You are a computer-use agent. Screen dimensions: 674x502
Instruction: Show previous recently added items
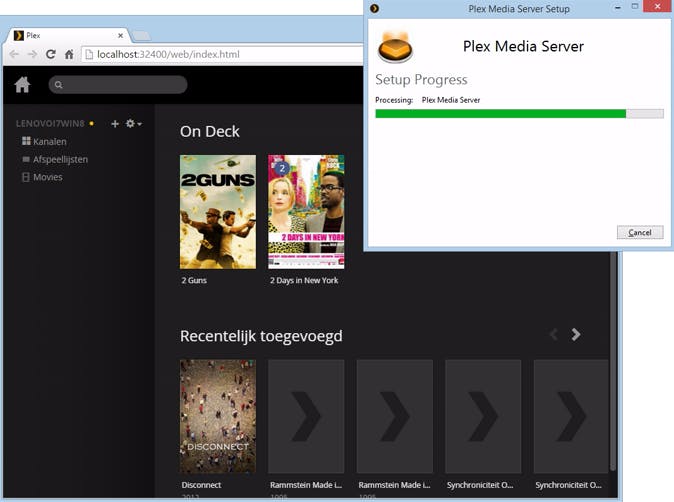[554, 334]
